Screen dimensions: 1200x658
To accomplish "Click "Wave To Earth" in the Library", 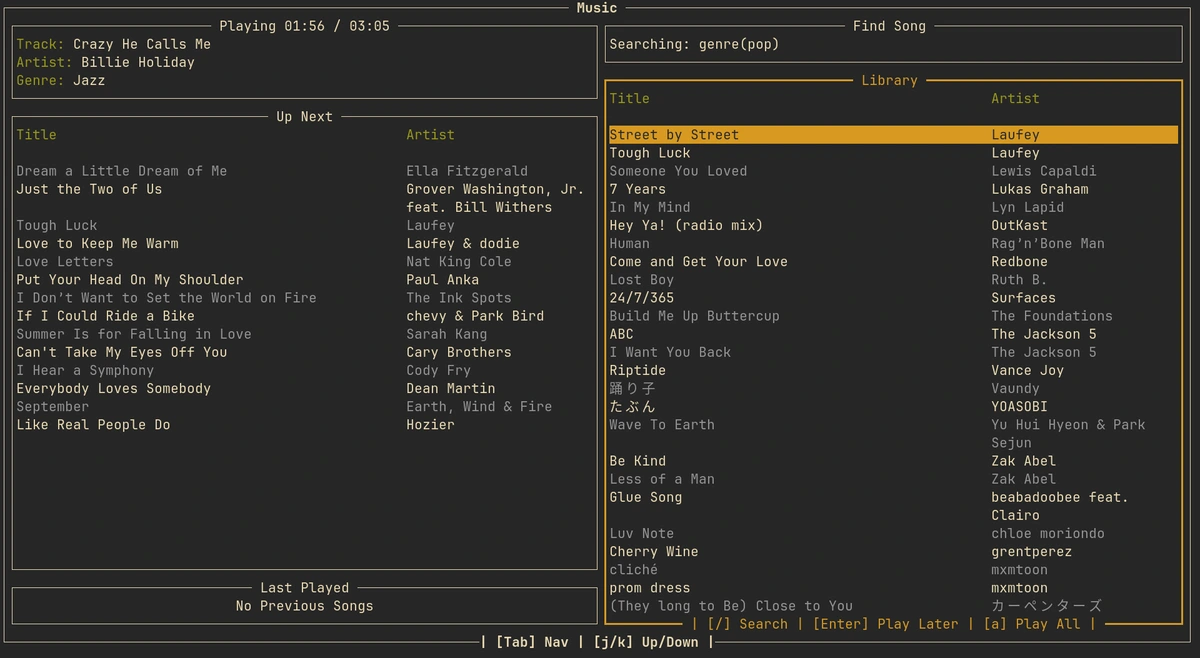I will pyautogui.click(x=662, y=424).
